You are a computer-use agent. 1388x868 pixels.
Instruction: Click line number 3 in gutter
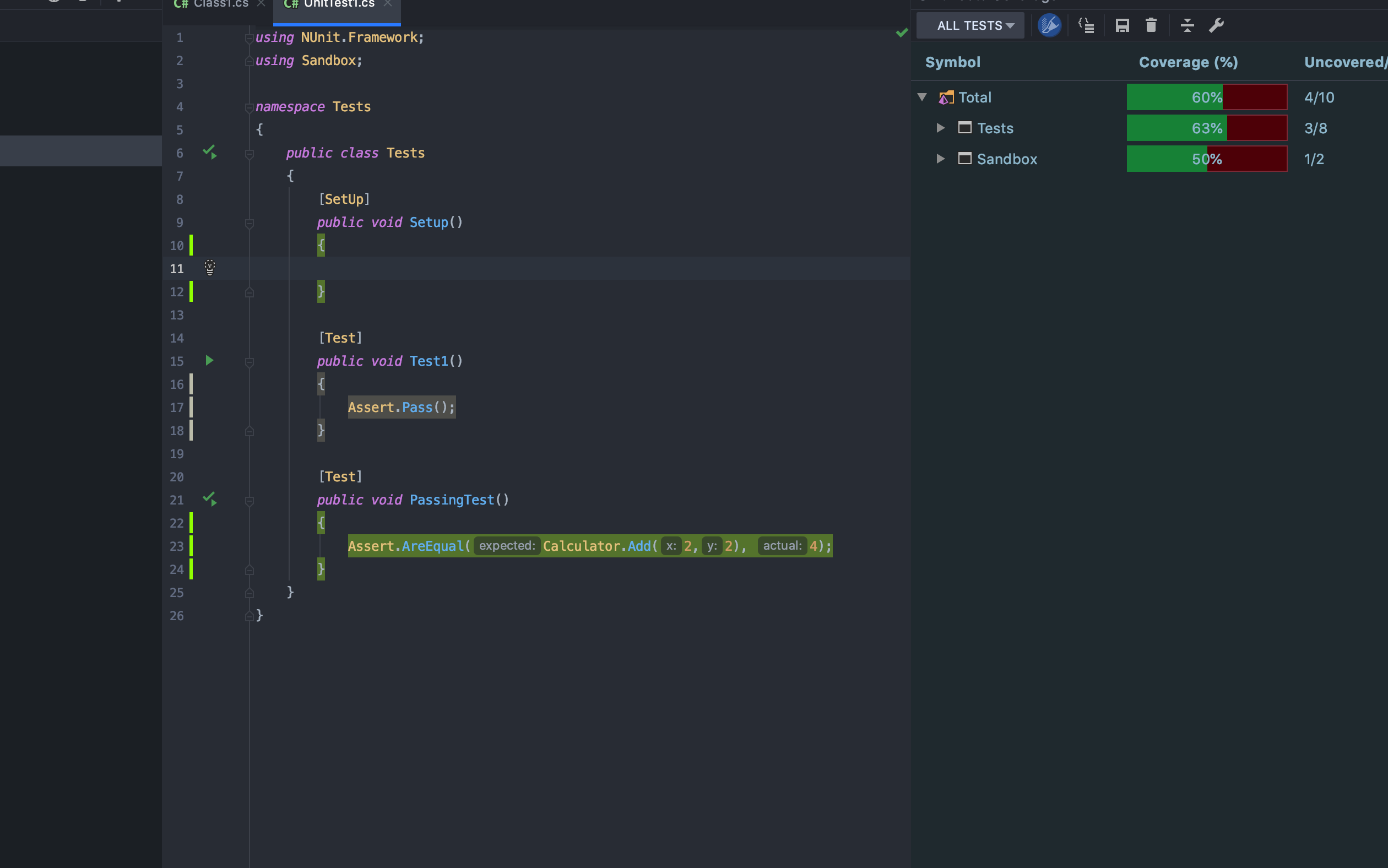tap(180, 84)
